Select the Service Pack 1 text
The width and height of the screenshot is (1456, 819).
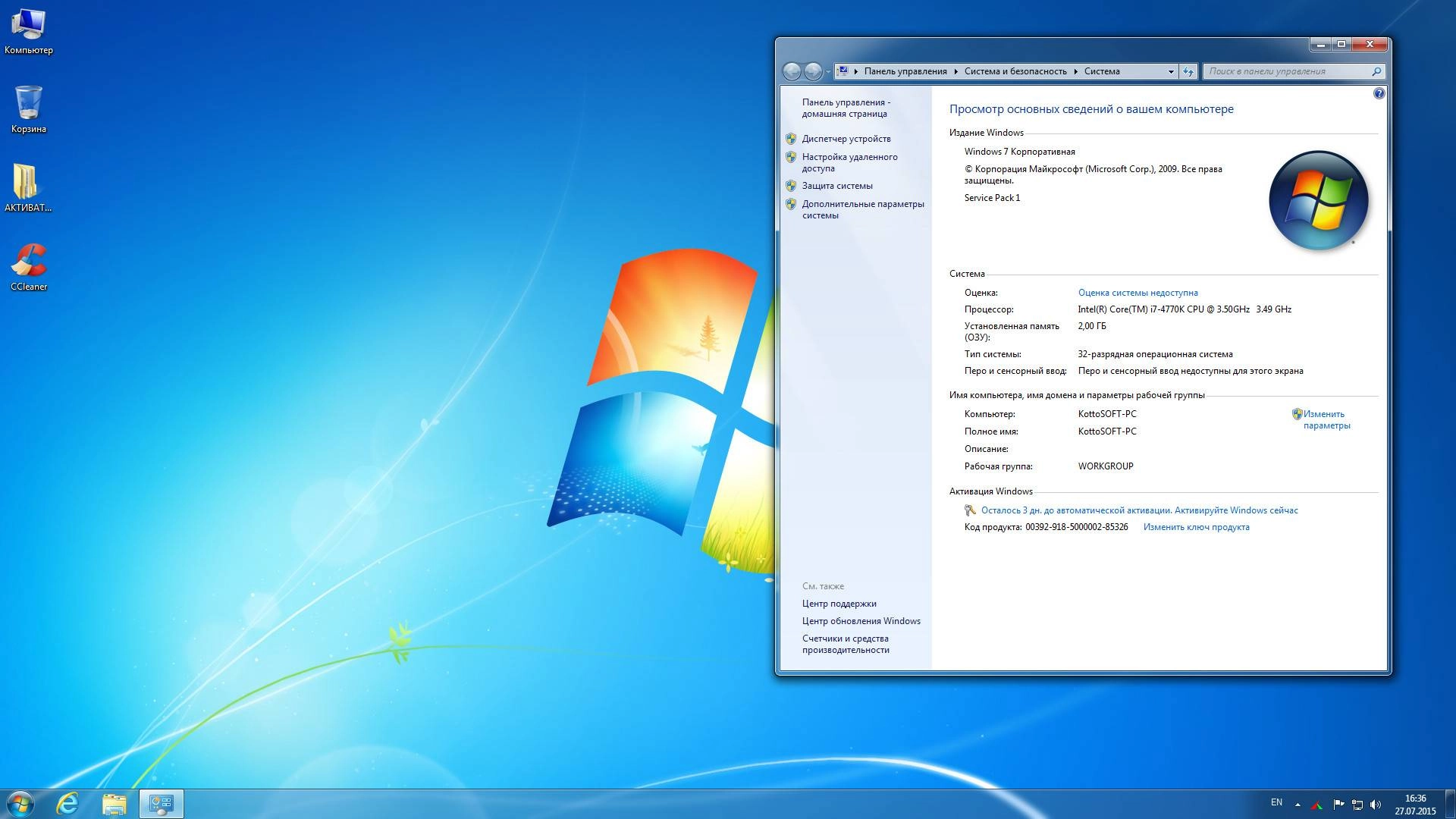992,198
